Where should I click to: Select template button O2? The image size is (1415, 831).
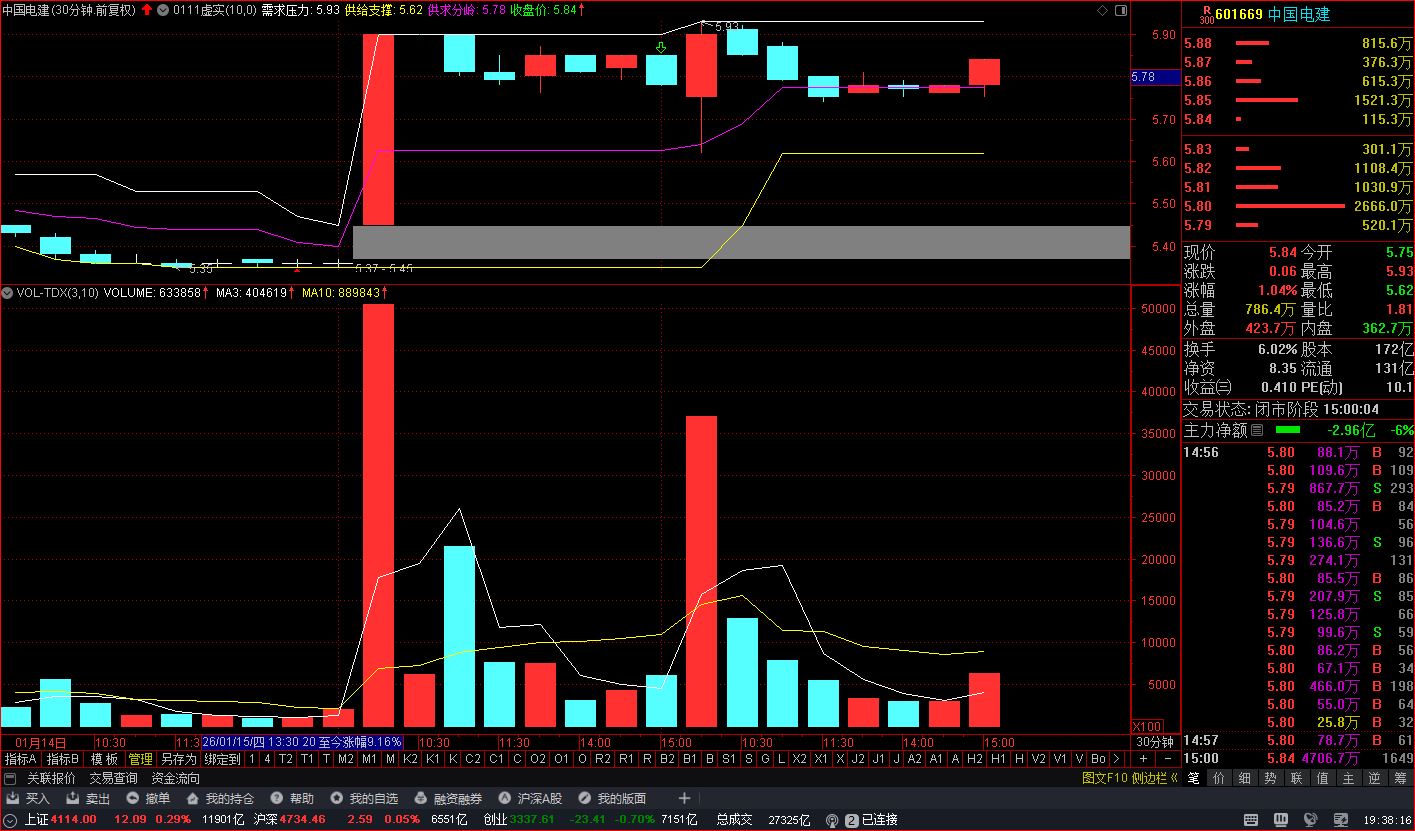[x=538, y=758]
